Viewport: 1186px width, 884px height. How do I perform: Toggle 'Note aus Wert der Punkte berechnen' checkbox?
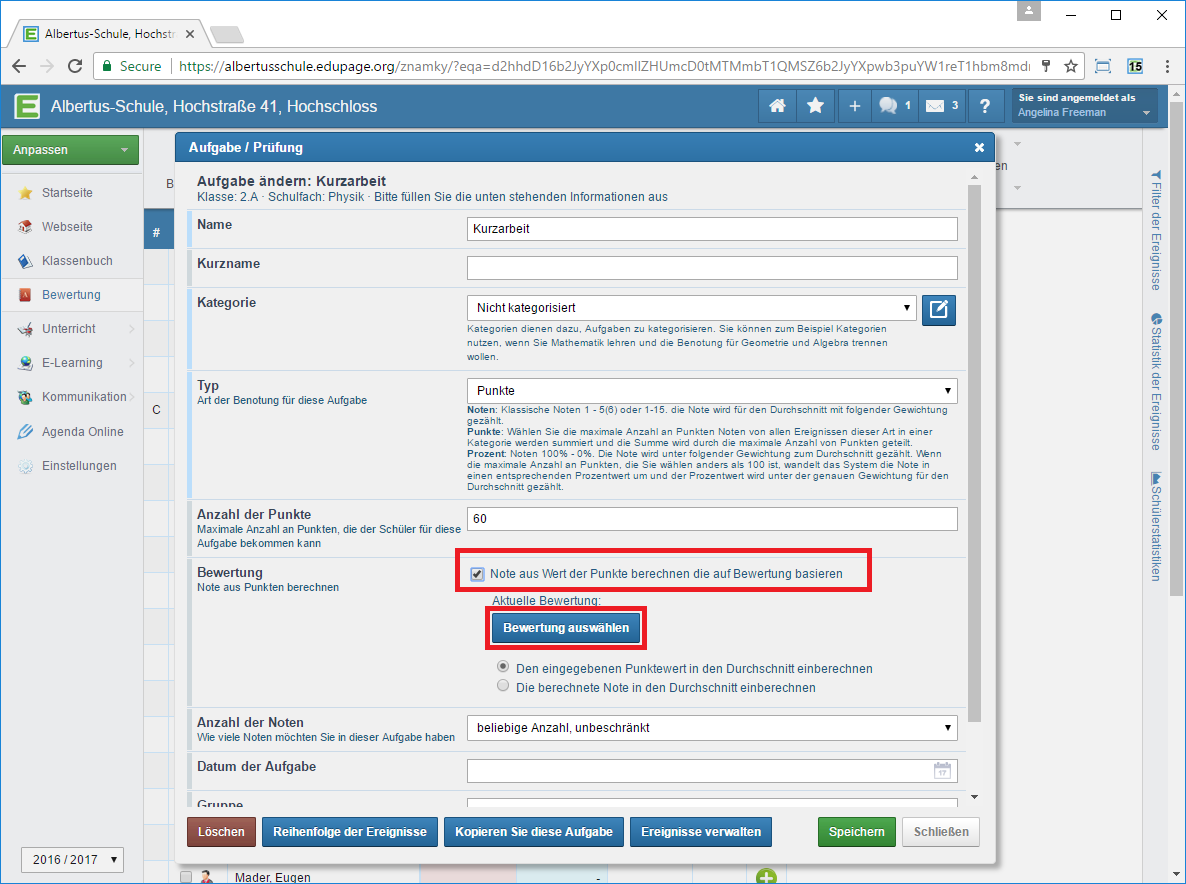[x=477, y=574]
